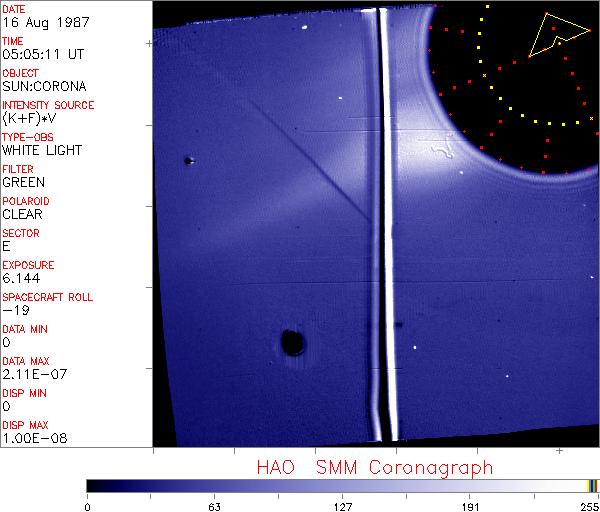600x512 pixels.
Task: Click the bright white vertical streak in the image
Action: [390, 226]
